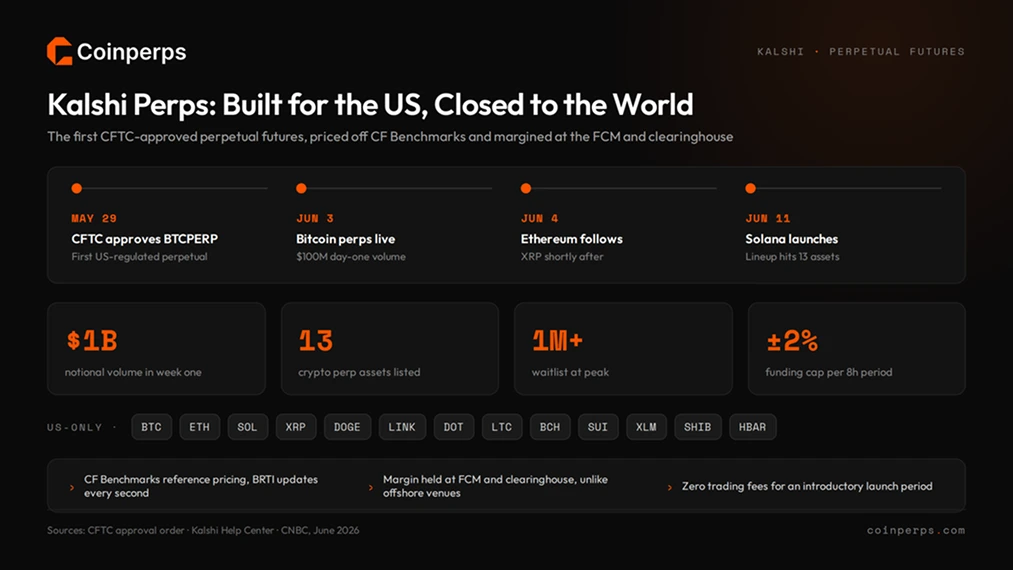Click the 'JUN 4' date label
1013x570 pixels.
point(539,218)
